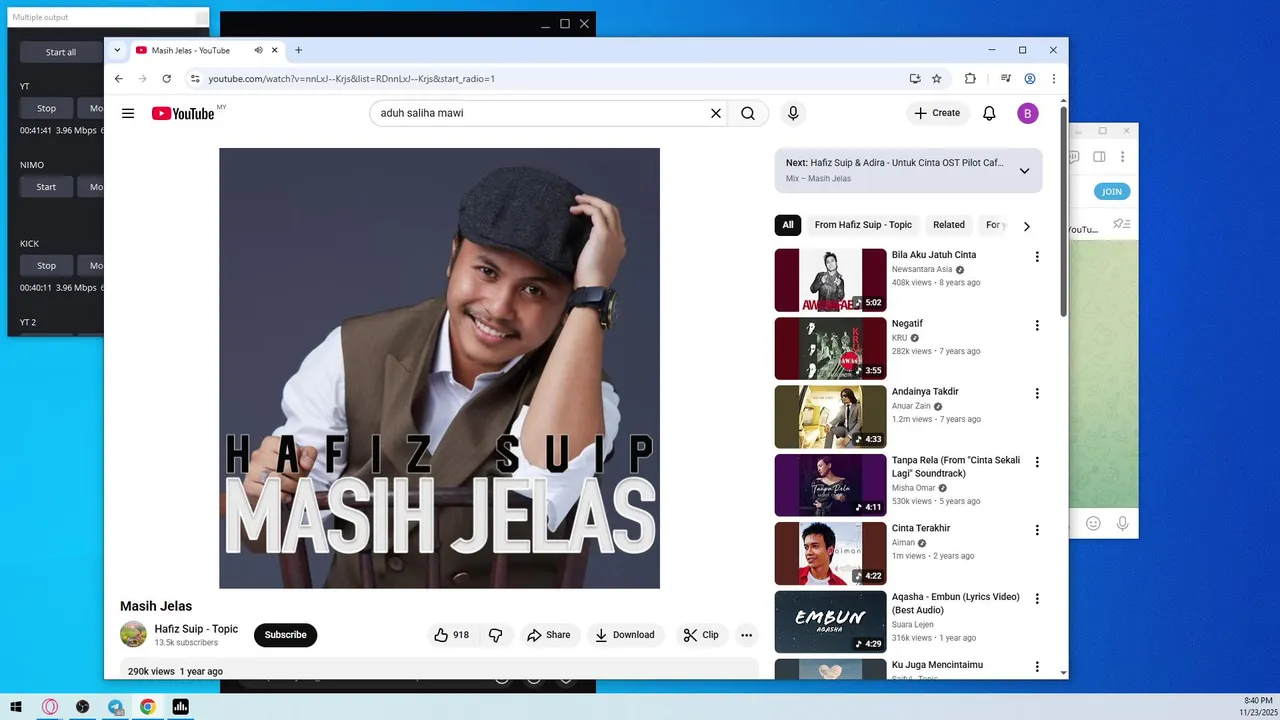Open more actions ellipsis under video
1280x720 pixels.
click(x=746, y=635)
